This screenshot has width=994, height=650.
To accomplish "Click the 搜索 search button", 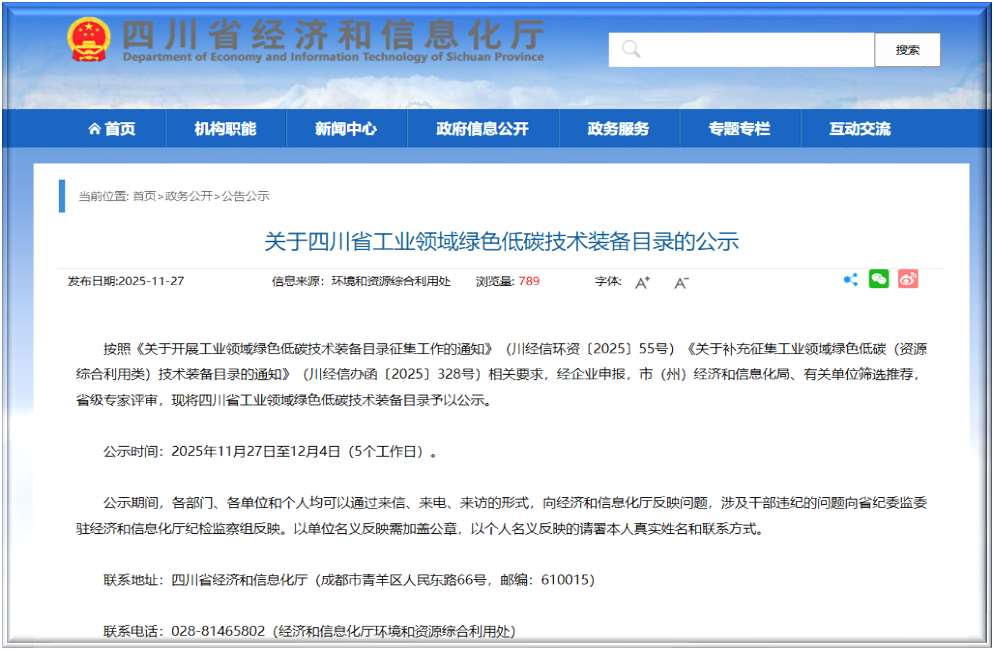I will coord(908,49).
